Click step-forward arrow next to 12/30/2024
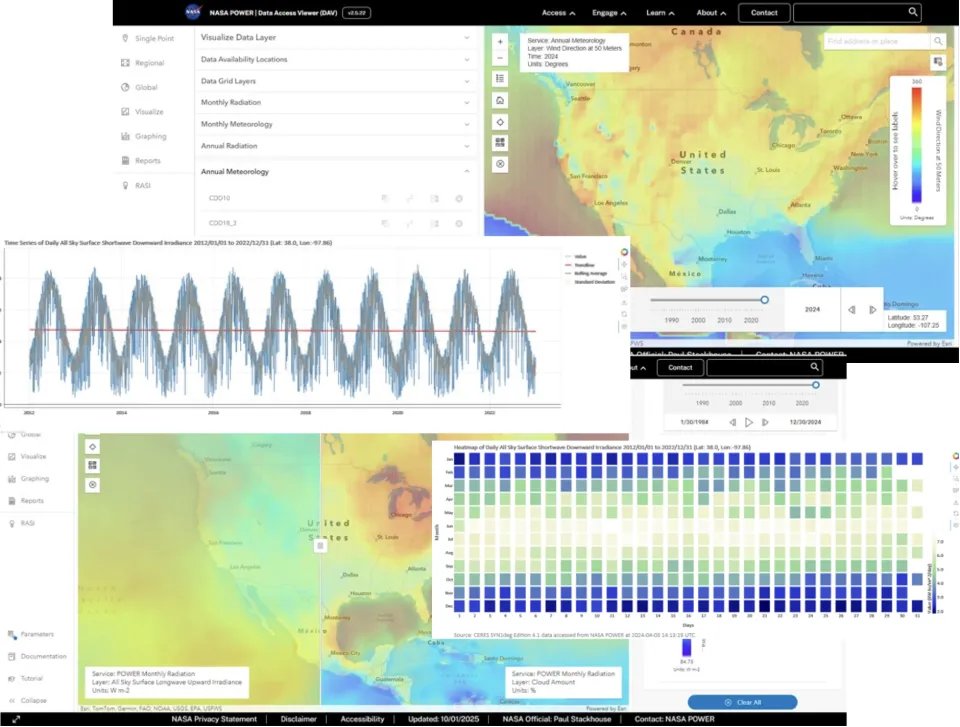The width and height of the screenshot is (960, 727). coord(765,422)
